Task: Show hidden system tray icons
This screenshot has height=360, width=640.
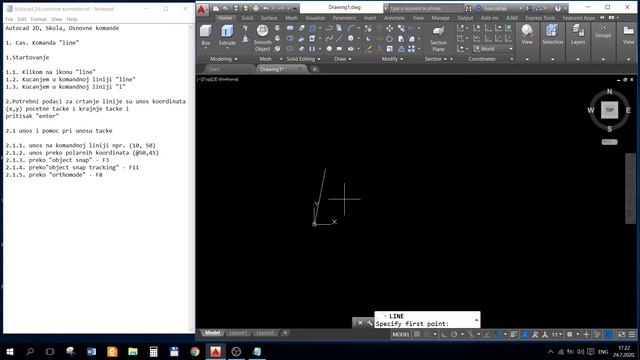Action: (x=550, y=351)
